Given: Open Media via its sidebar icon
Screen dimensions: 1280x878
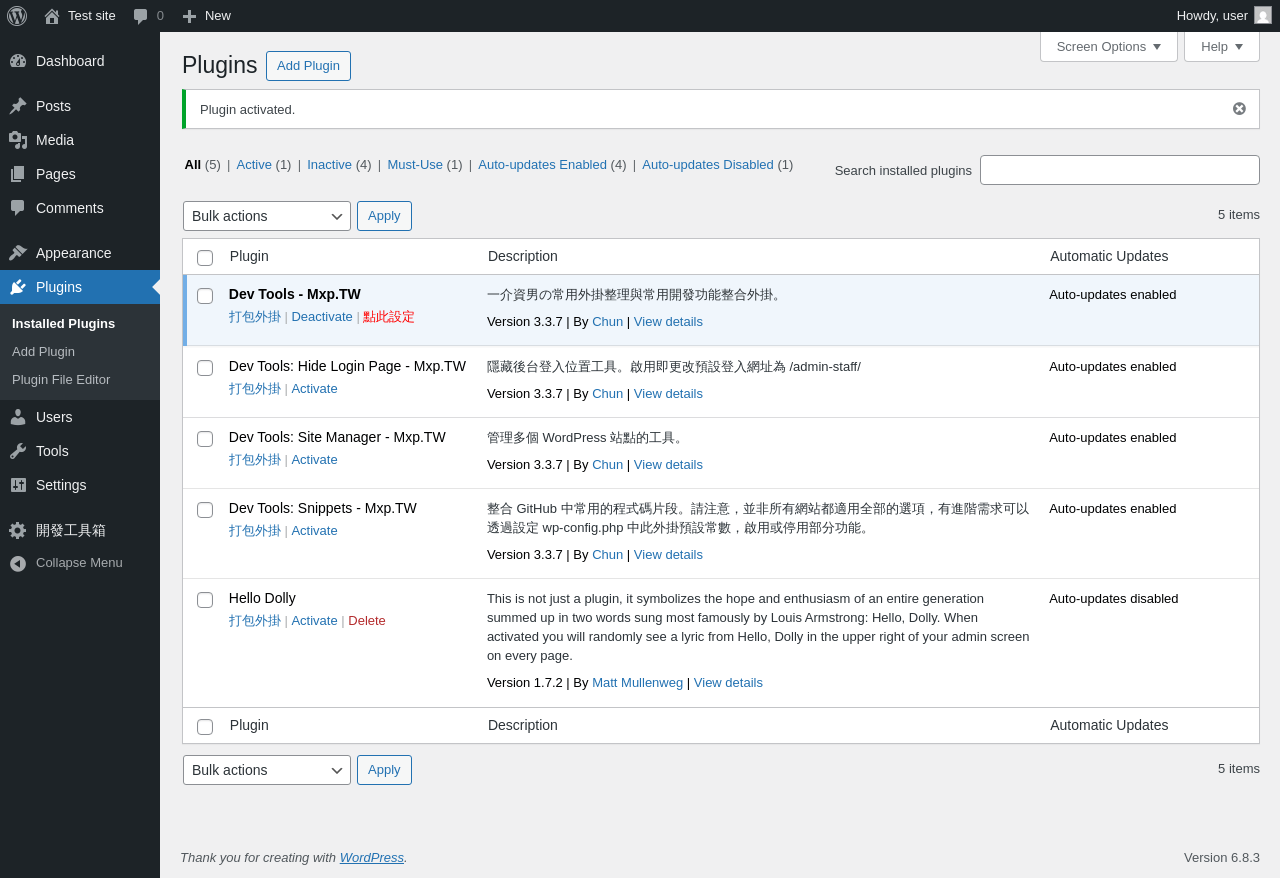Looking at the screenshot, I should 18,140.
